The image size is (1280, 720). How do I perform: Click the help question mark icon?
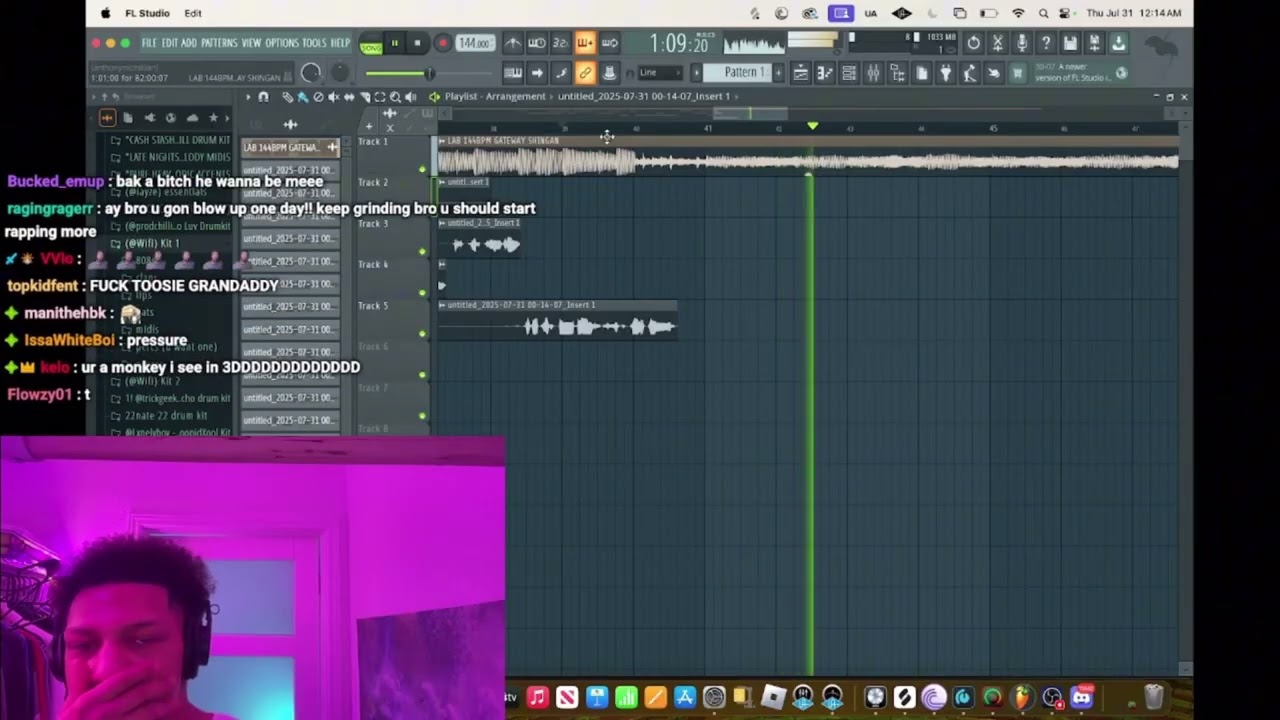[1045, 43]
